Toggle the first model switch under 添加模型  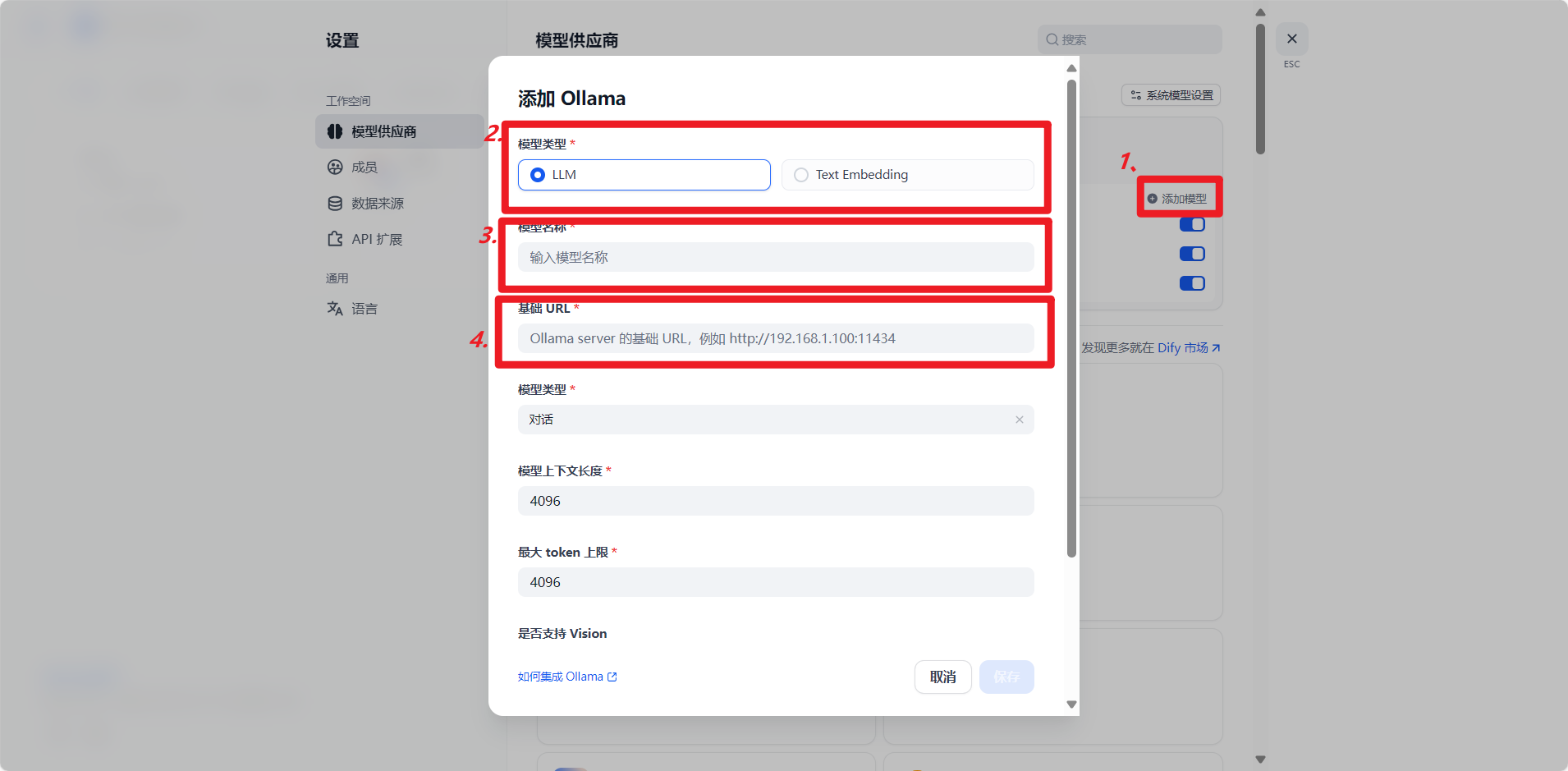click(x=1192, y=225)
